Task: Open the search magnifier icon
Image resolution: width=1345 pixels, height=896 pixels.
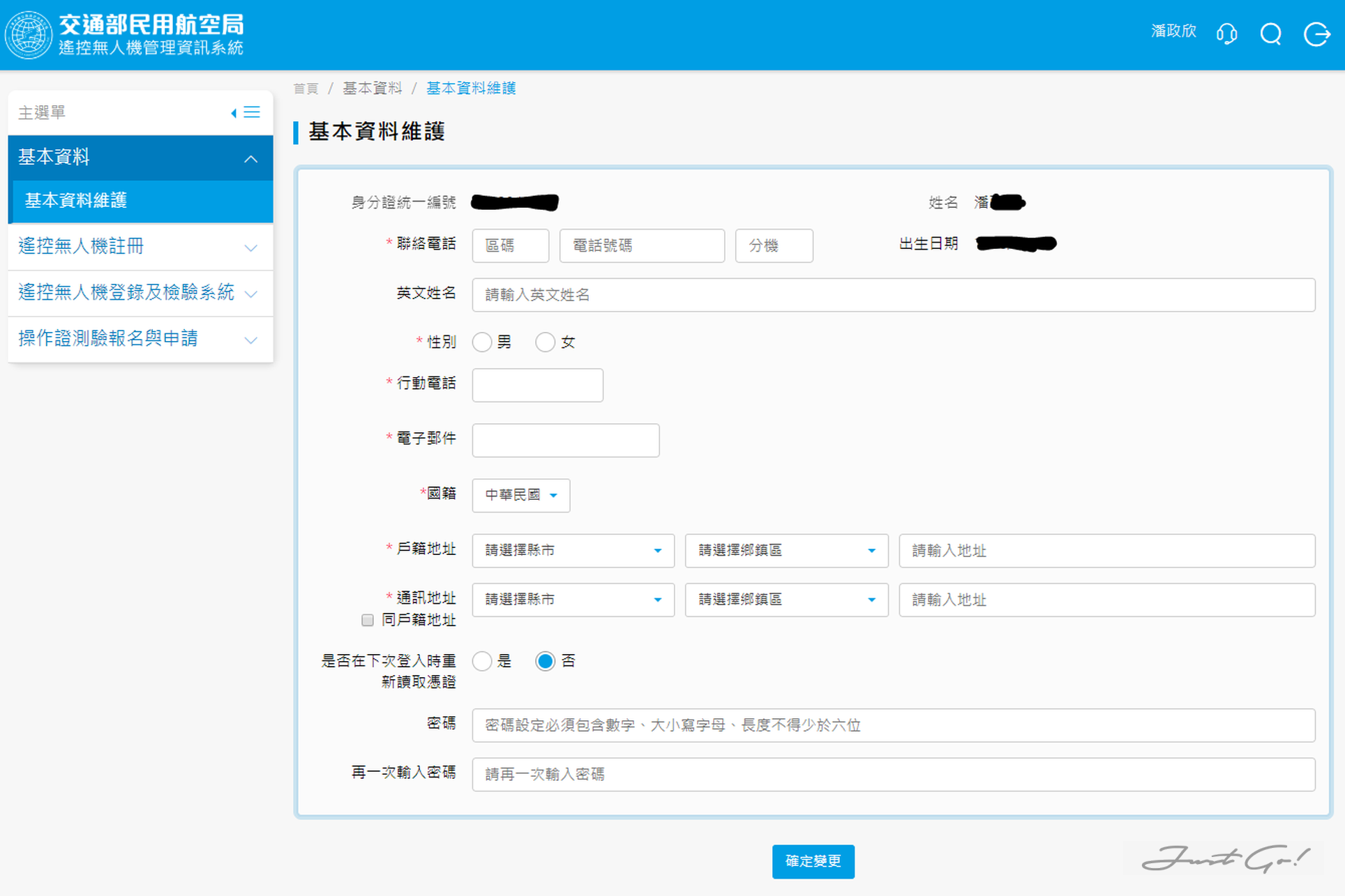Action: 1271,33
